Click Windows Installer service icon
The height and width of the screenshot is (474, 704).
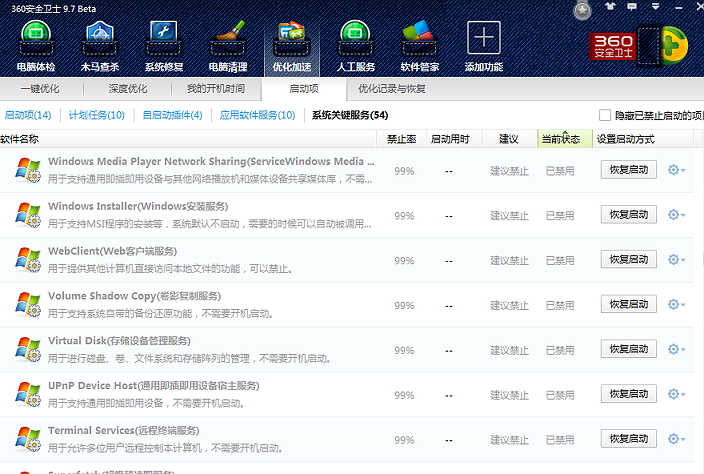point(28,215)
